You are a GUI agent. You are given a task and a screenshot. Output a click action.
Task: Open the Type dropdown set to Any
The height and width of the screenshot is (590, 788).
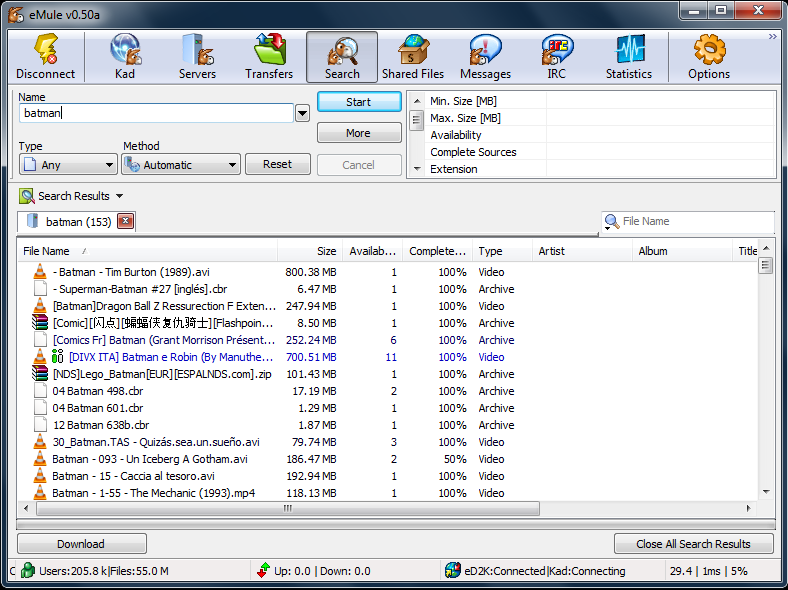(x=68, y=165)
